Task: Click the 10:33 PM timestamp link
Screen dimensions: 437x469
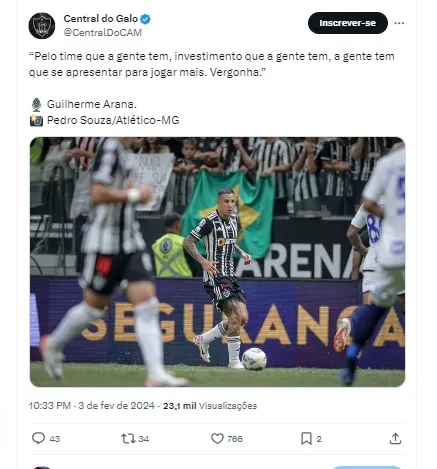Action: pos(92,406)
